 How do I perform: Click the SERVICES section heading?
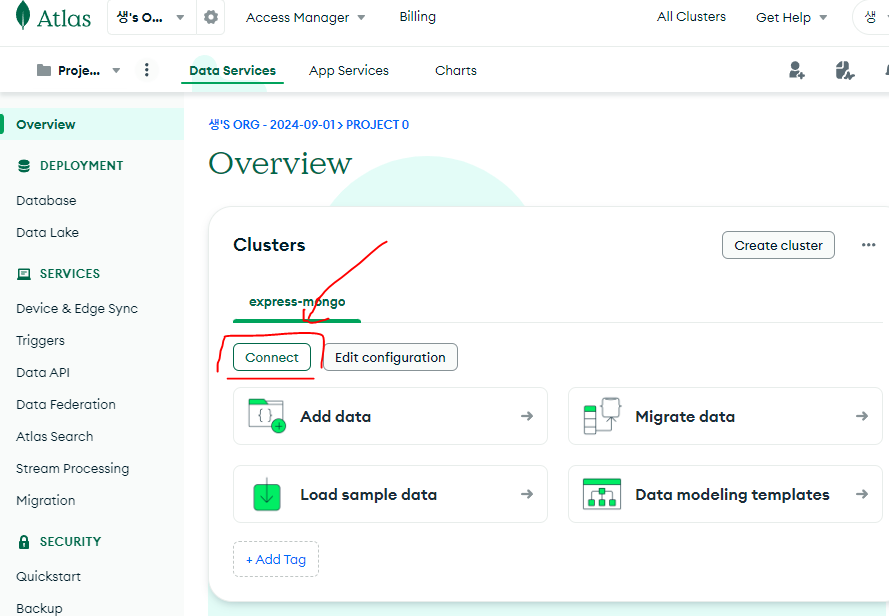click(x=70, y=274)
